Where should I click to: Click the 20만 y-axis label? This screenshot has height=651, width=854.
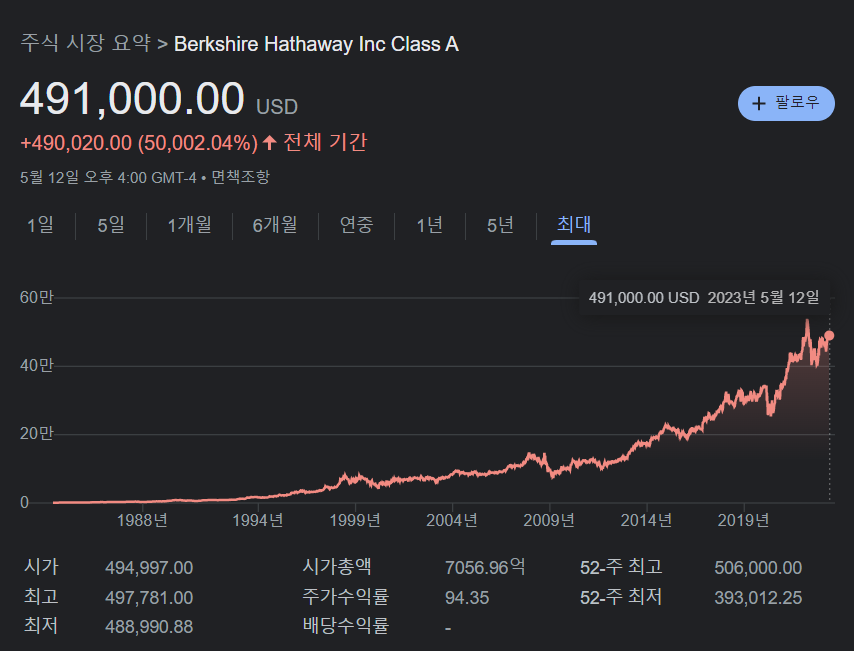point(36,434)
